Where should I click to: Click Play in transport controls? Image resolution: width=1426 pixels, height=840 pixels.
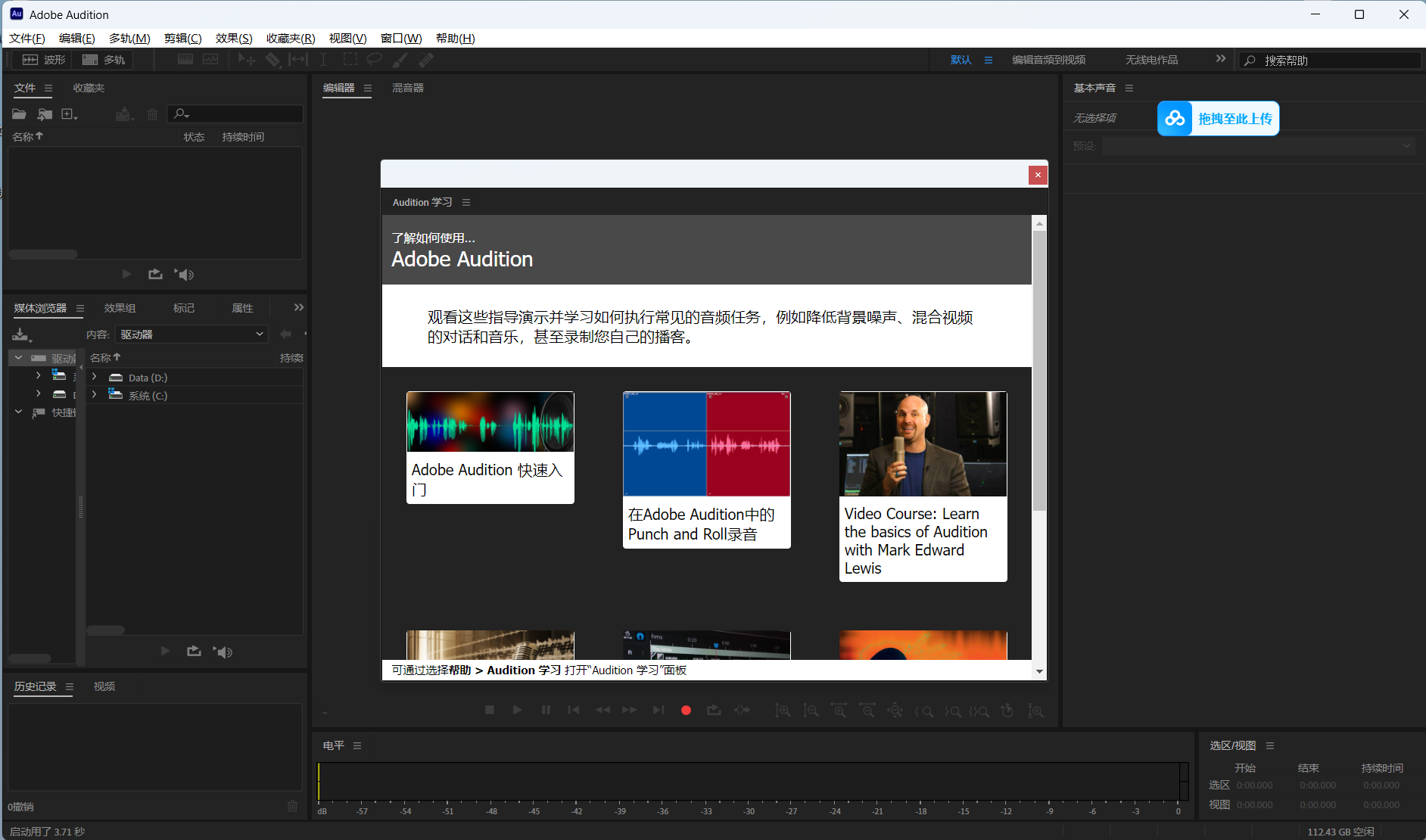coord(518,710)
